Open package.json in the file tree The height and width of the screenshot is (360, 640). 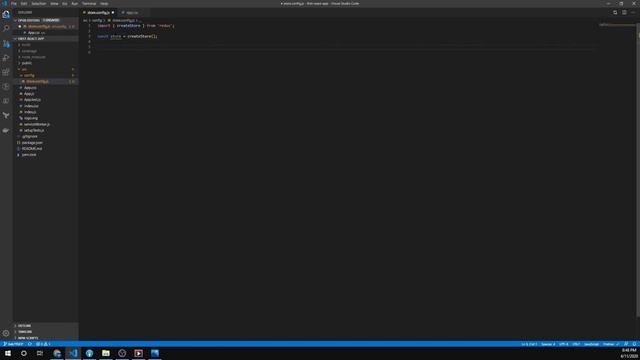coord(32,143)
